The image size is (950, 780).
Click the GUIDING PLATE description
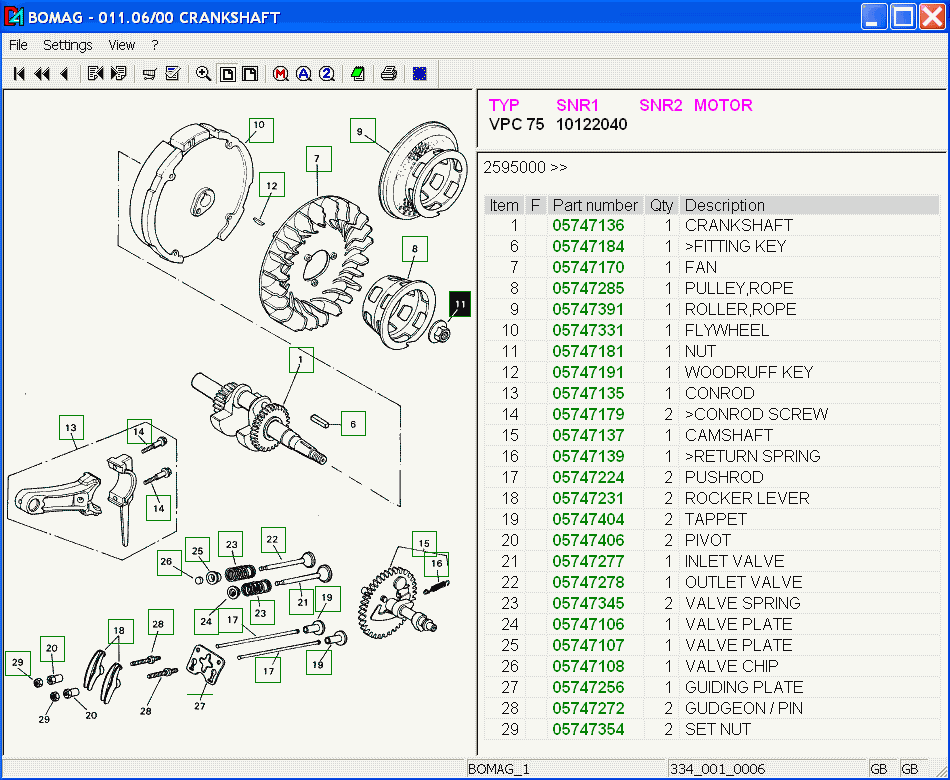click(x=744, y=687)
